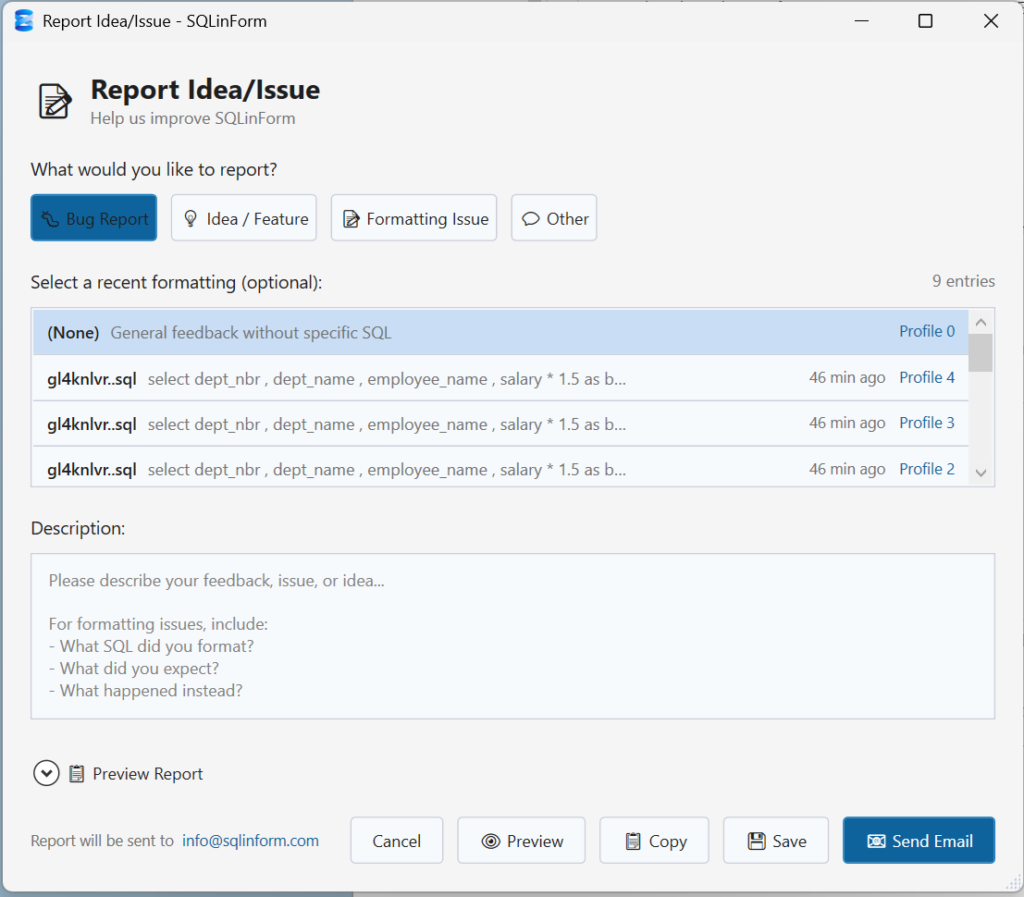
Task: Focus the Description text area
Action: pyautogui.click(x=513, y=636)
